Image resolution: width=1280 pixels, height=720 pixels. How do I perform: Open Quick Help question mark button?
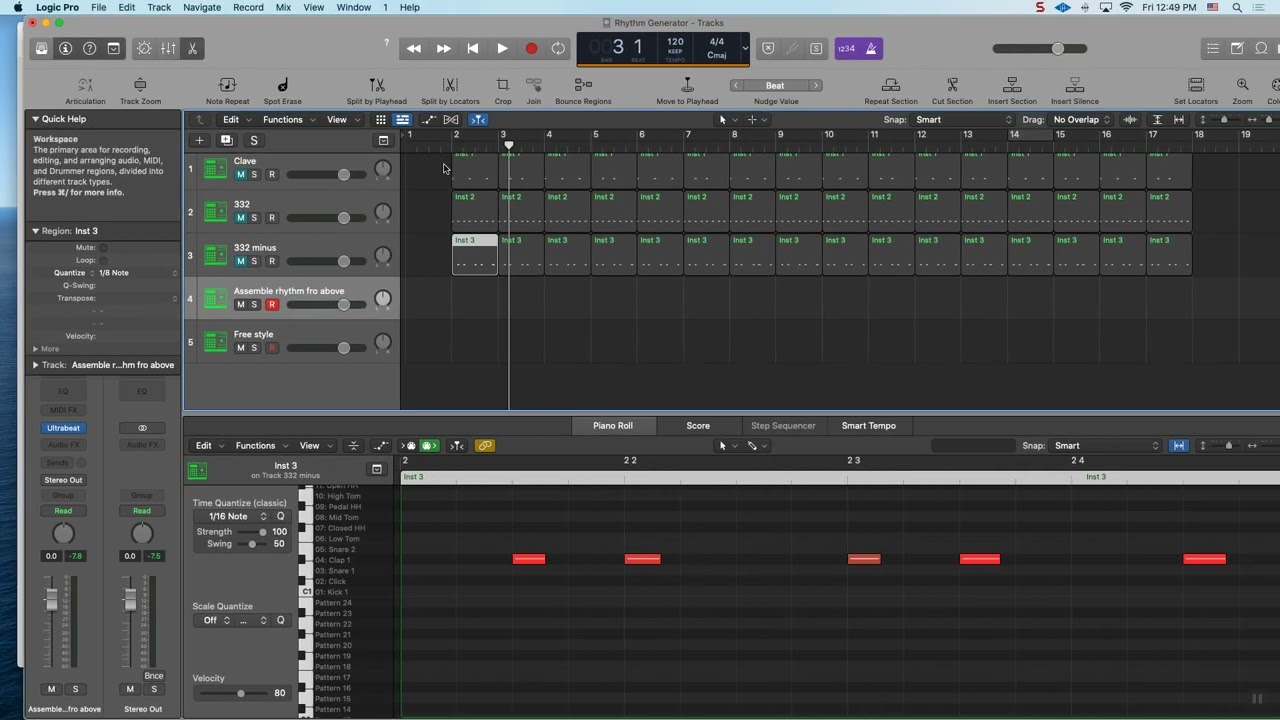89,48
